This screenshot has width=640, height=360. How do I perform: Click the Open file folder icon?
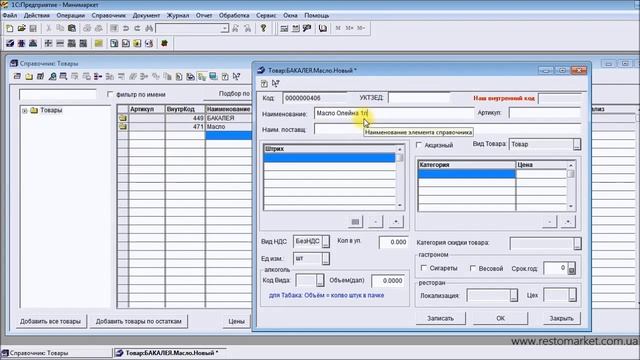pyautogui.click(x=21, y=28)
